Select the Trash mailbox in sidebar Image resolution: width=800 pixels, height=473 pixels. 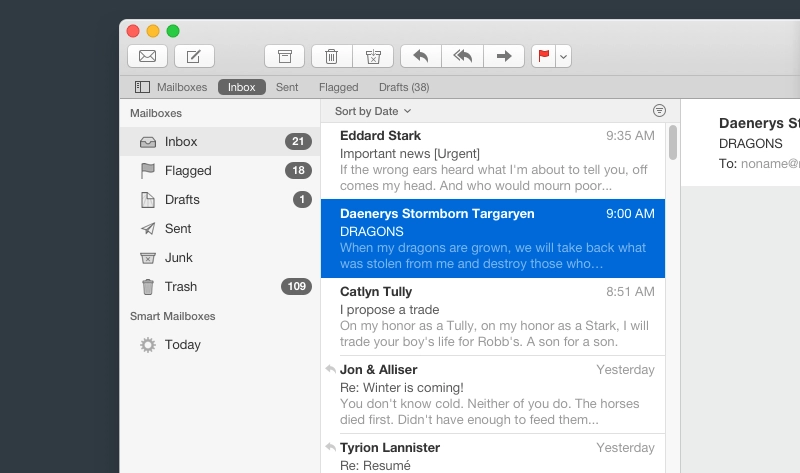click(x=180, y=287)
